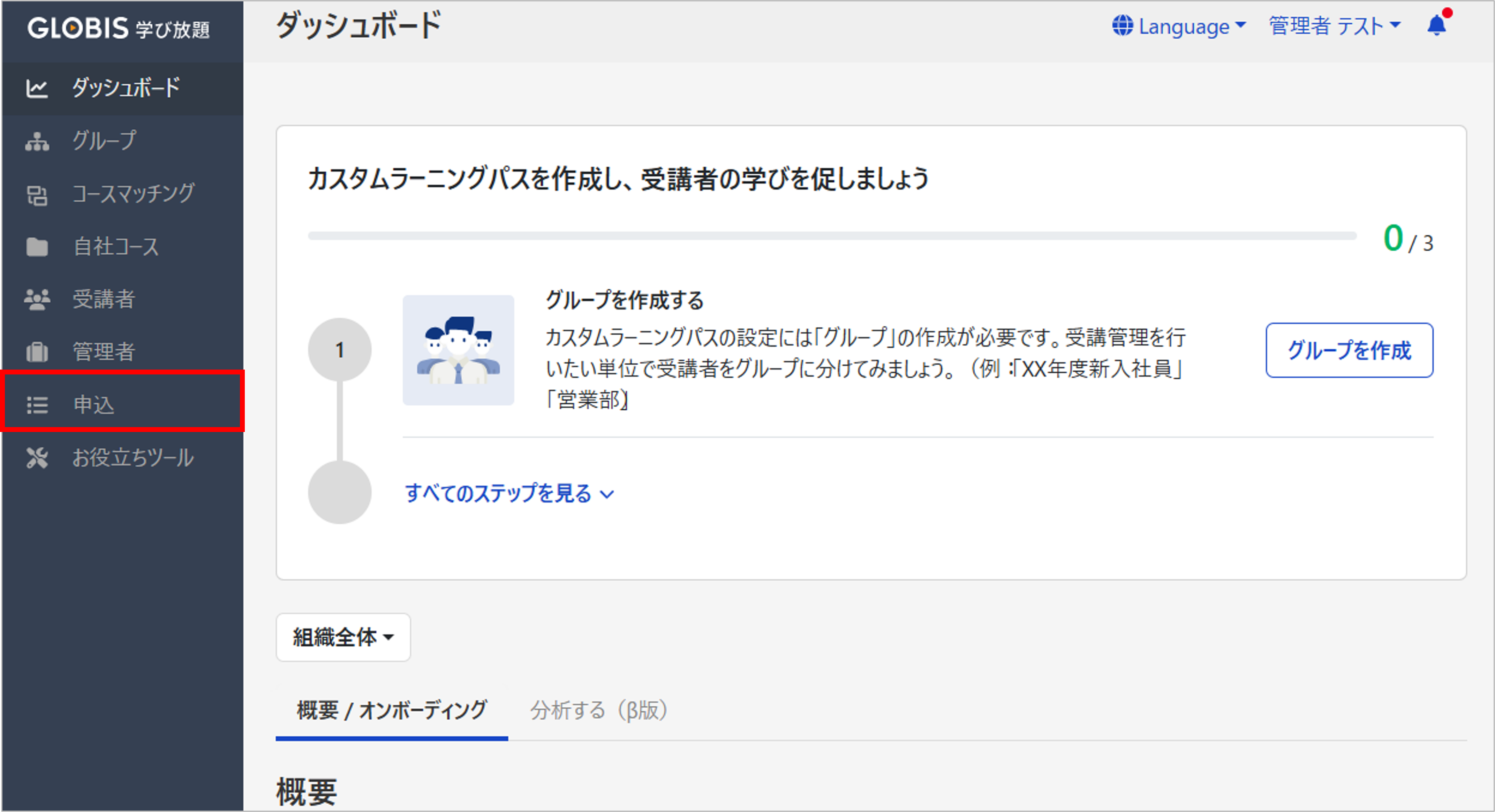The image size is (1495, 812).
Task: Click the GLOBIS 学び放題 logo
Action: click(x=118, y=28)
